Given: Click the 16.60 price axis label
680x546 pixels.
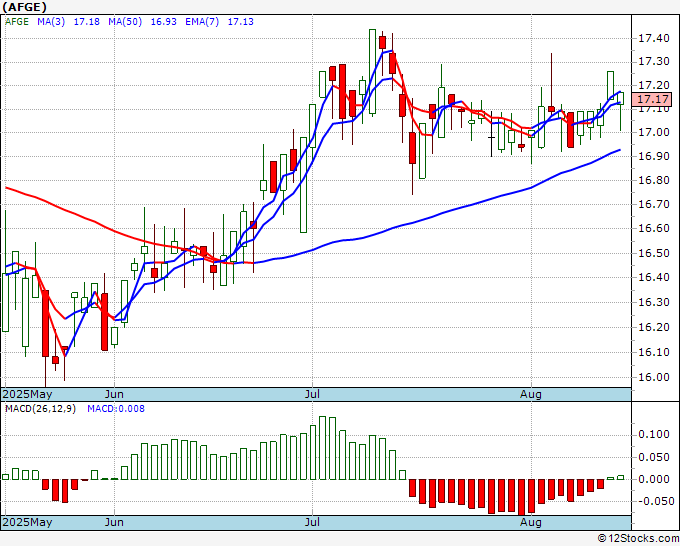Looking at the screenshot, I should tap(654, 228).
